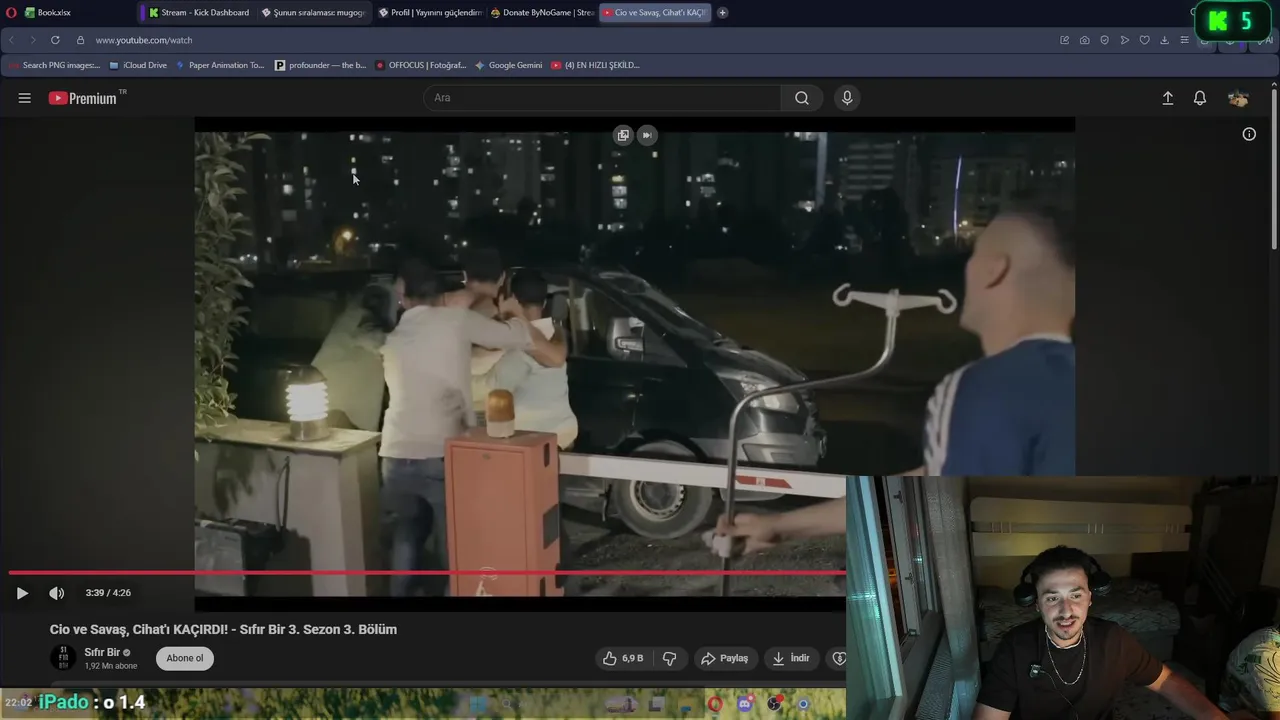This screenshot has width=1280, height=720.
Task: Switch to Şunun sıralaması tab
Action: point(313,13)
